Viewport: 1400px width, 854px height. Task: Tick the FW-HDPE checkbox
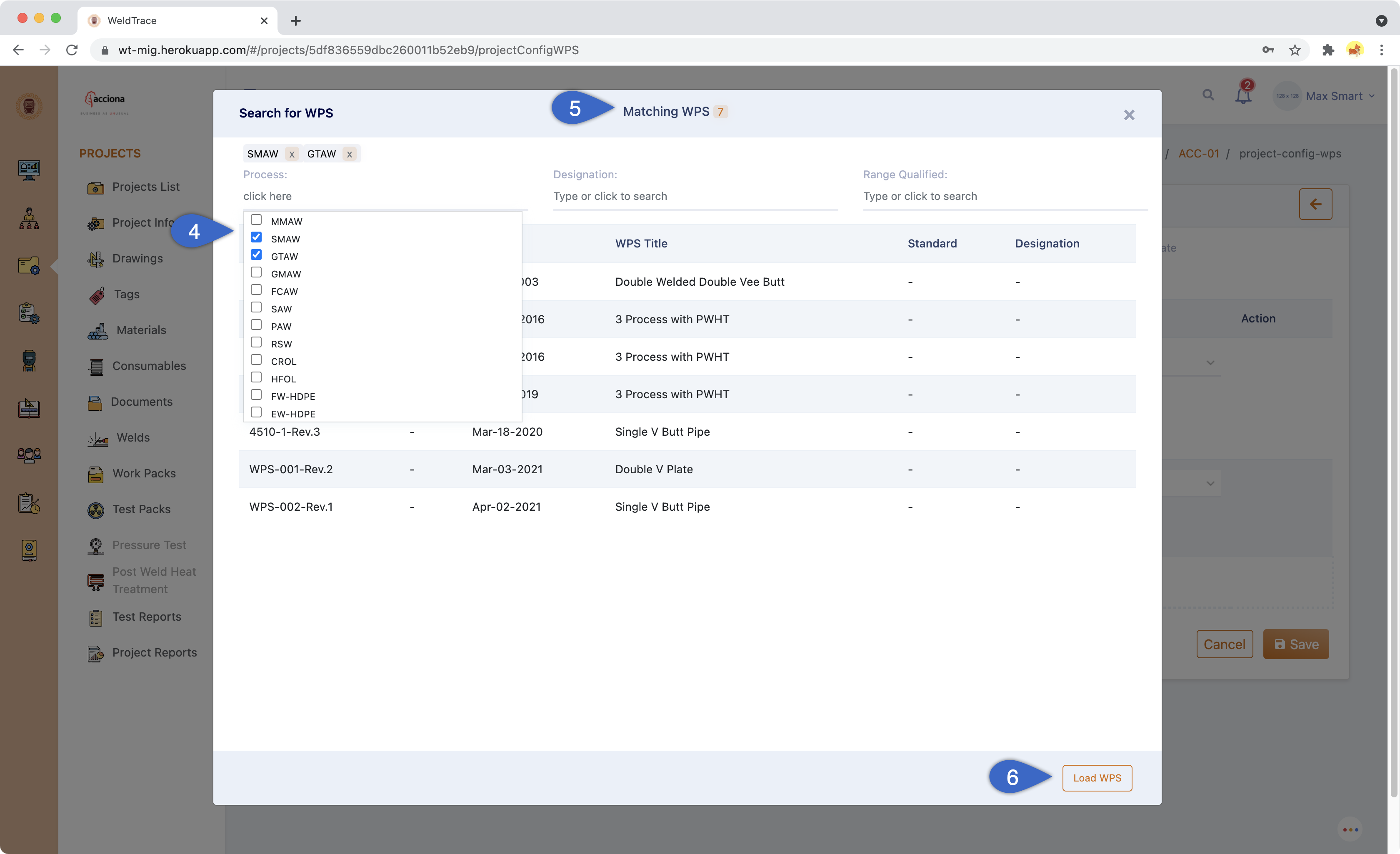coord(256,395)
